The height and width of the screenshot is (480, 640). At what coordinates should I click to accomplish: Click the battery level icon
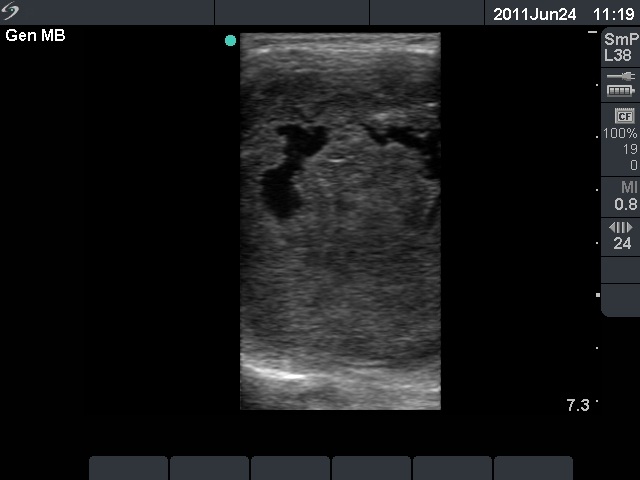click(x=620, y=91)
